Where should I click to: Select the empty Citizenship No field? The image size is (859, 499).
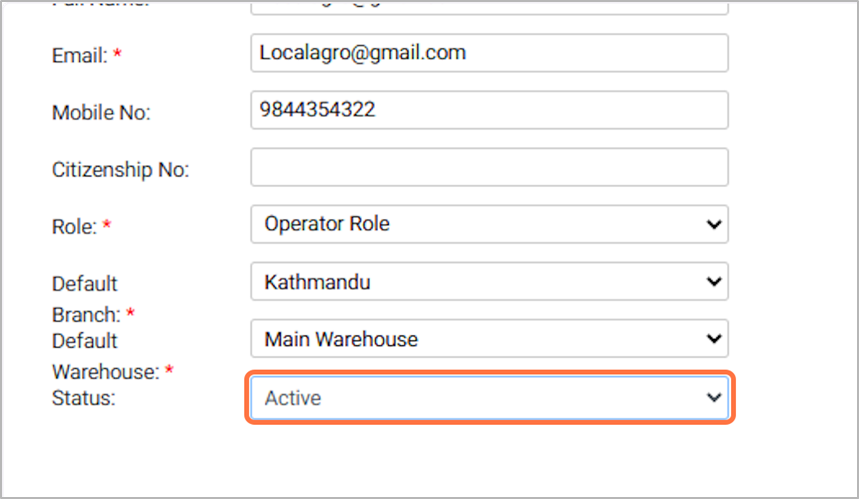[488, 167]
